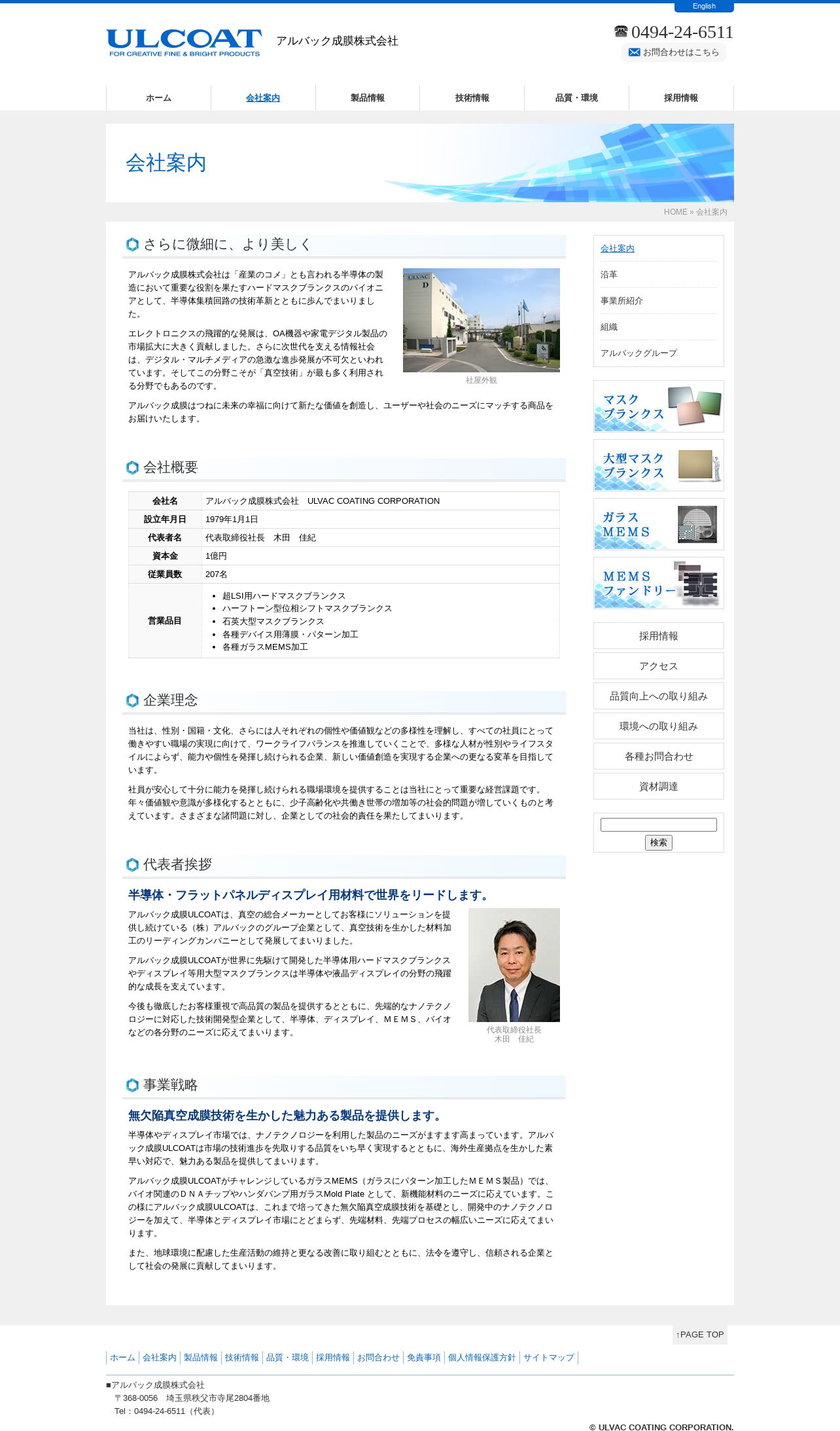
Task: Open 技術情報 navigation menu item
Action: 472,98
